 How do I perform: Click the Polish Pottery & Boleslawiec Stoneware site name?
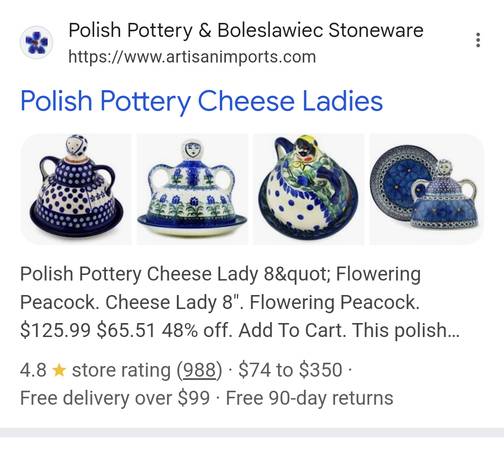point(246,30)
